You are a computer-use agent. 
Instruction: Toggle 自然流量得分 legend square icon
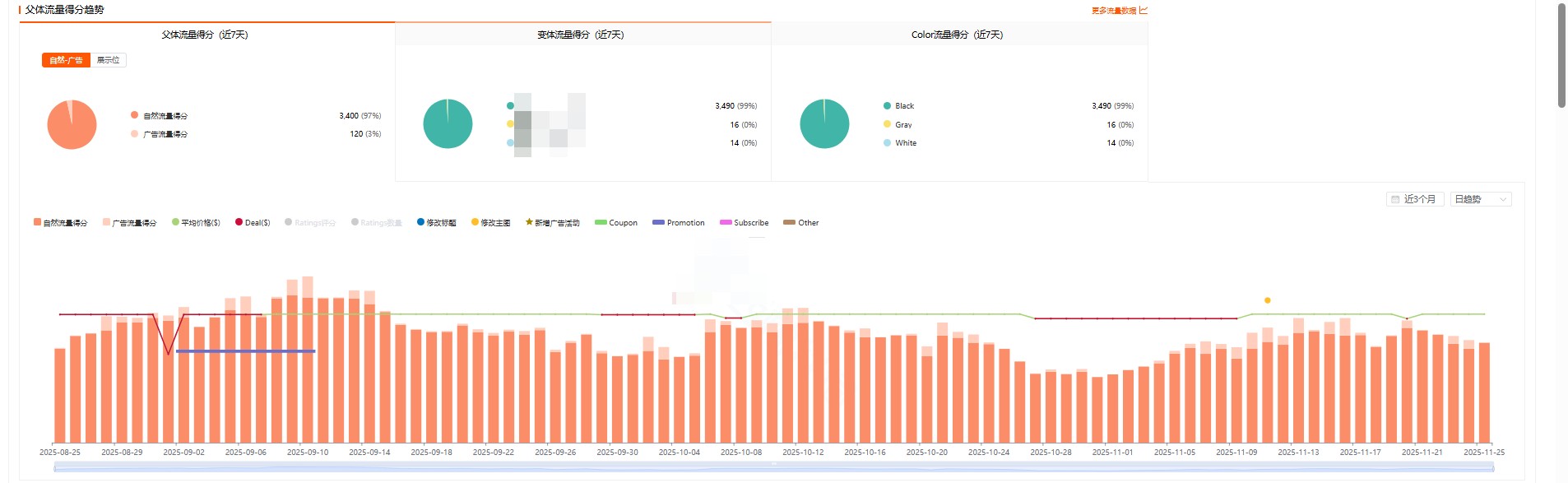[x=37, y=222]
